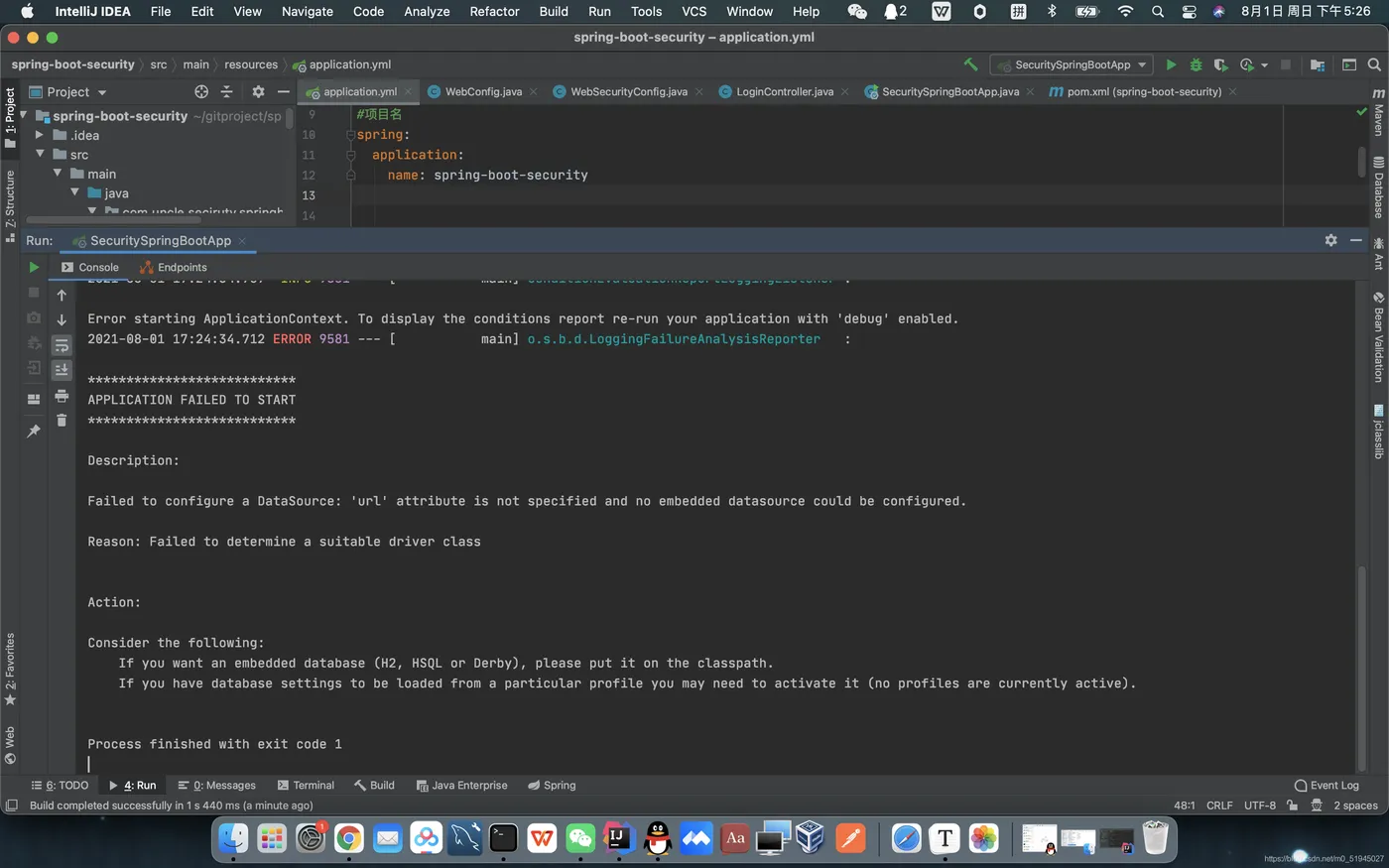The height and width of the screenshot is (868, 1389).
Task: Open the Messages tool window
Action: pyautogui.click(x=216, y=785)
